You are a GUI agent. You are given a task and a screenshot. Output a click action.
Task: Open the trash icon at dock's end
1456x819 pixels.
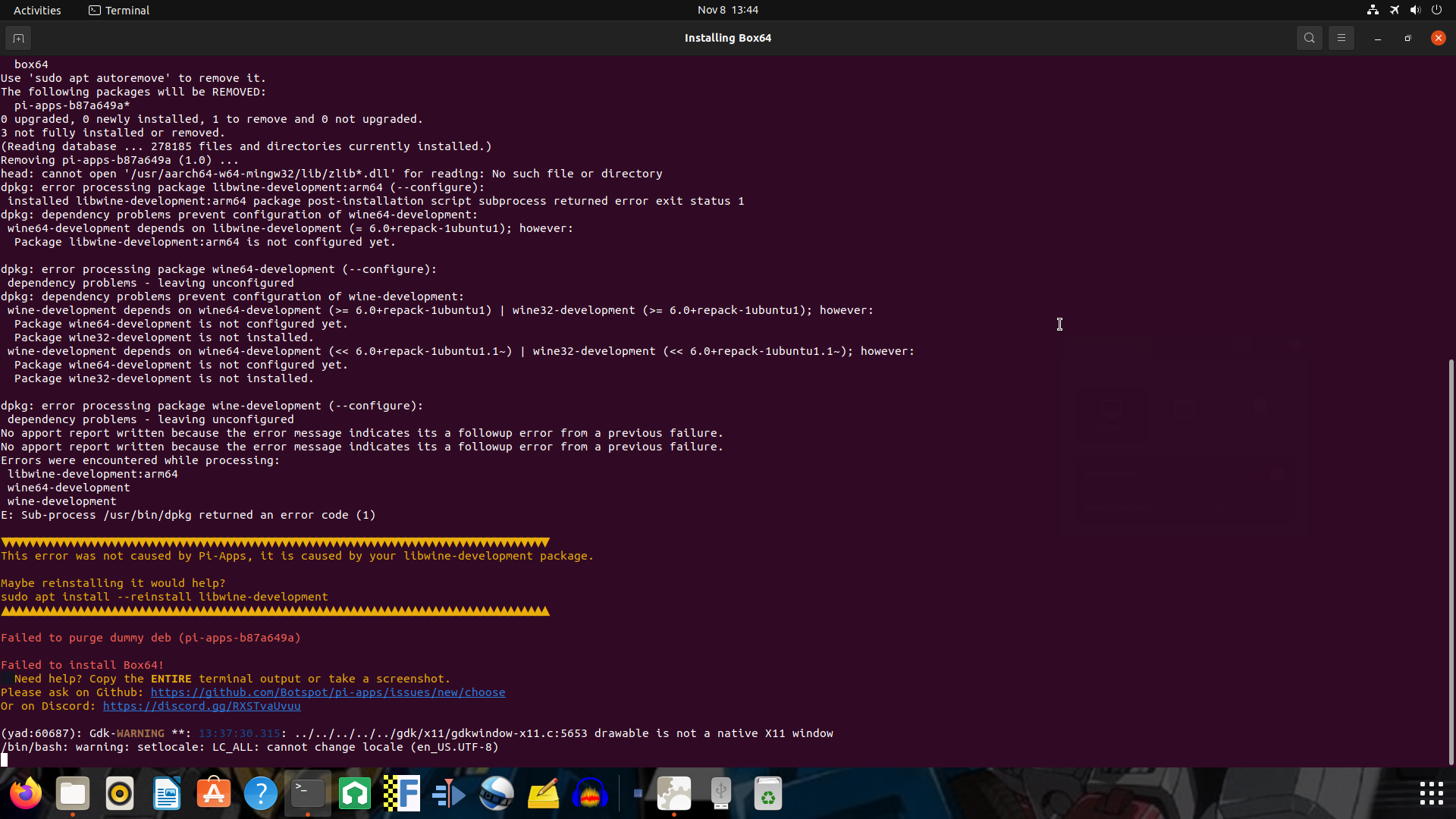768,793
